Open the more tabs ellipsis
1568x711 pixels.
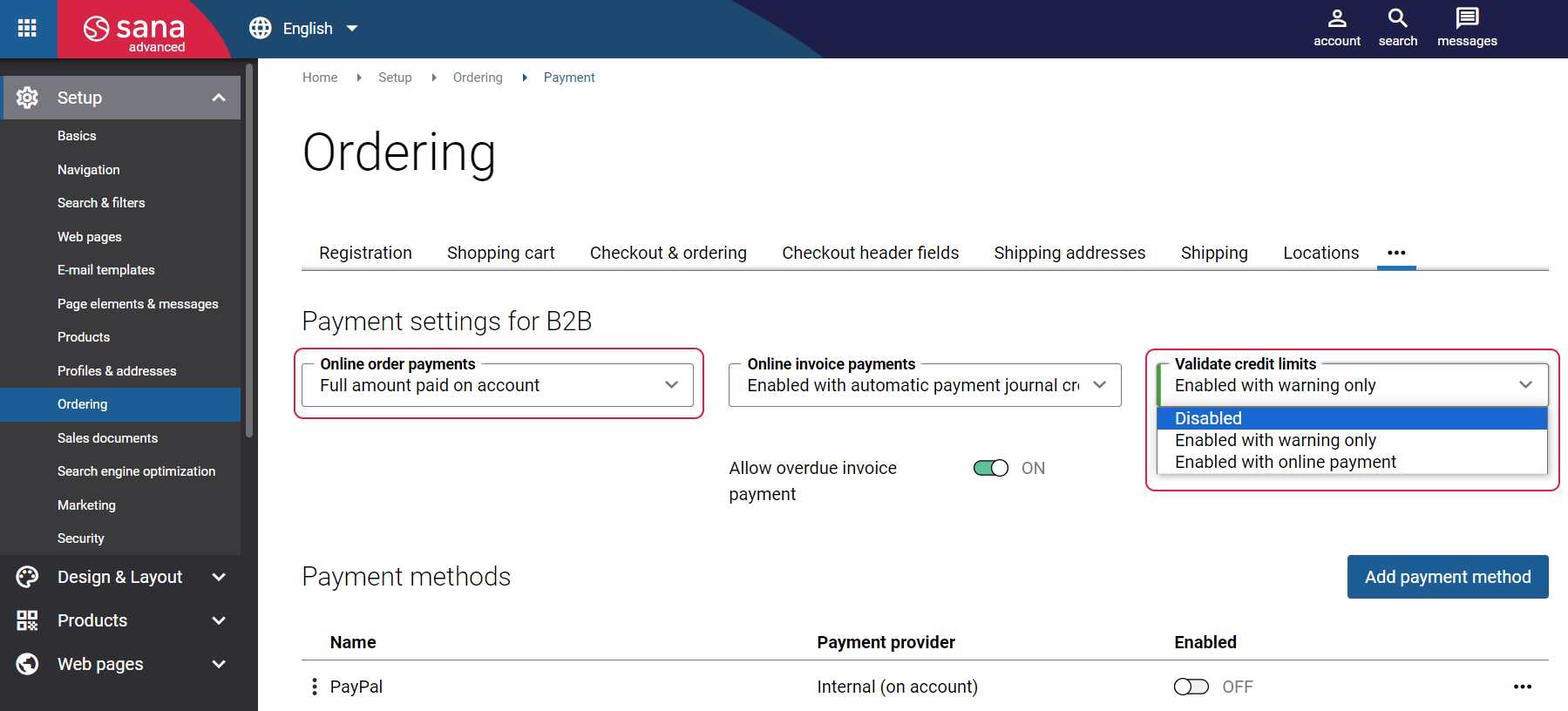[x=1396, y=253]
